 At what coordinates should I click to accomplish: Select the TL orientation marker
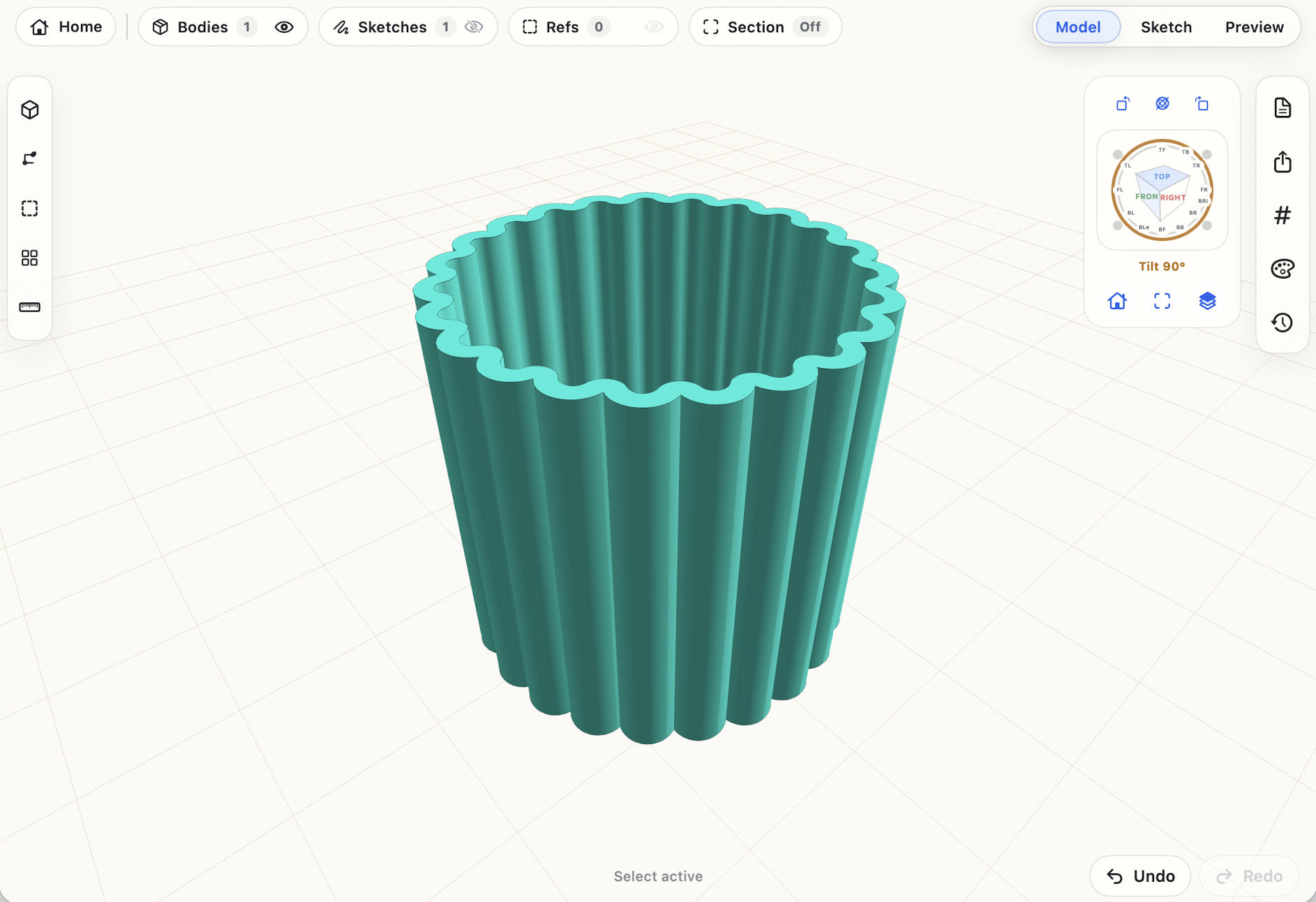click(x=1128, y=165)
